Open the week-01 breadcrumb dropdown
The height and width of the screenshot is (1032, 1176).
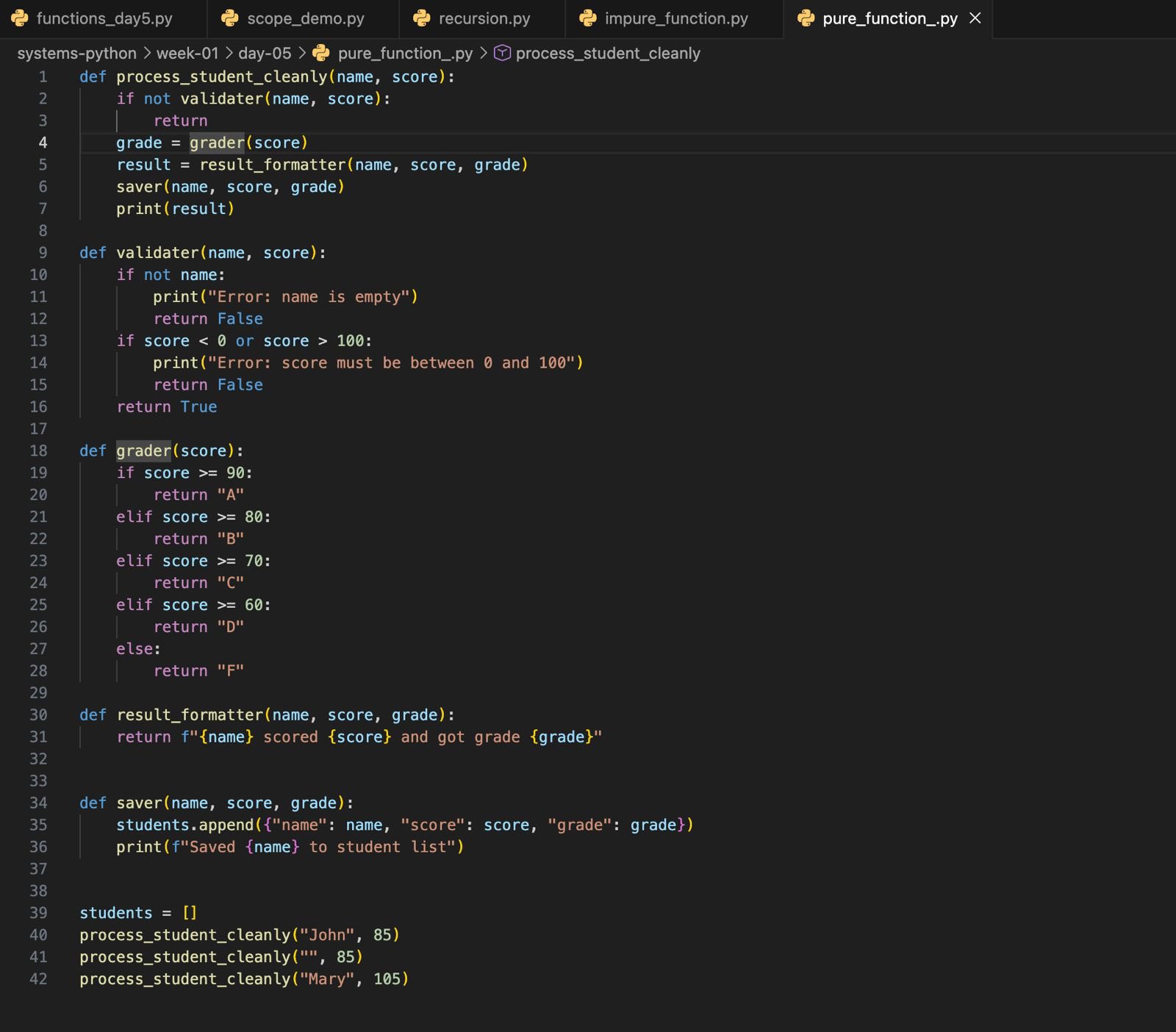coord(187,53)
